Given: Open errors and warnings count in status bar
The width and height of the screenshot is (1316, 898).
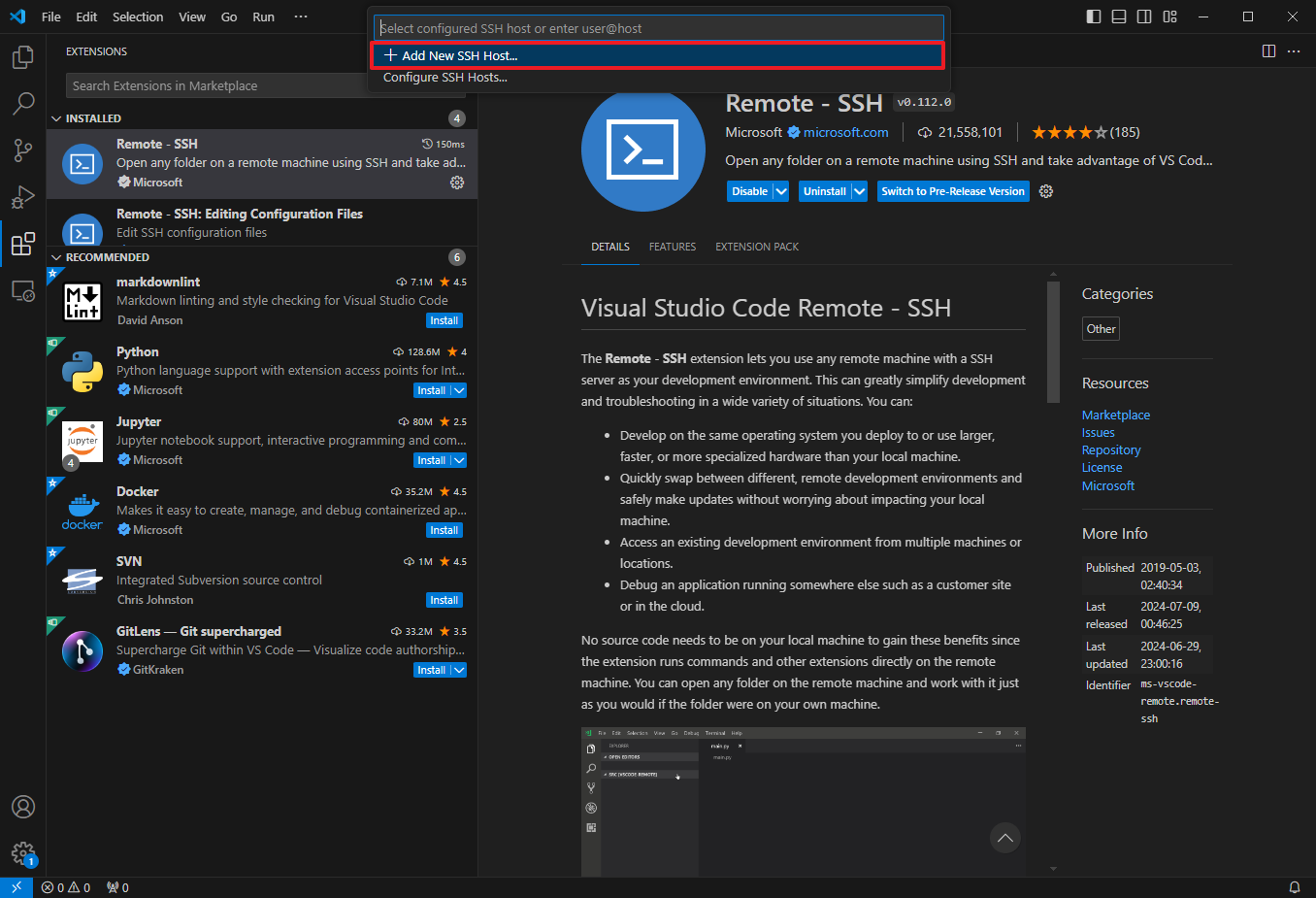Looking at the screenshot, I should pos(66,887).
